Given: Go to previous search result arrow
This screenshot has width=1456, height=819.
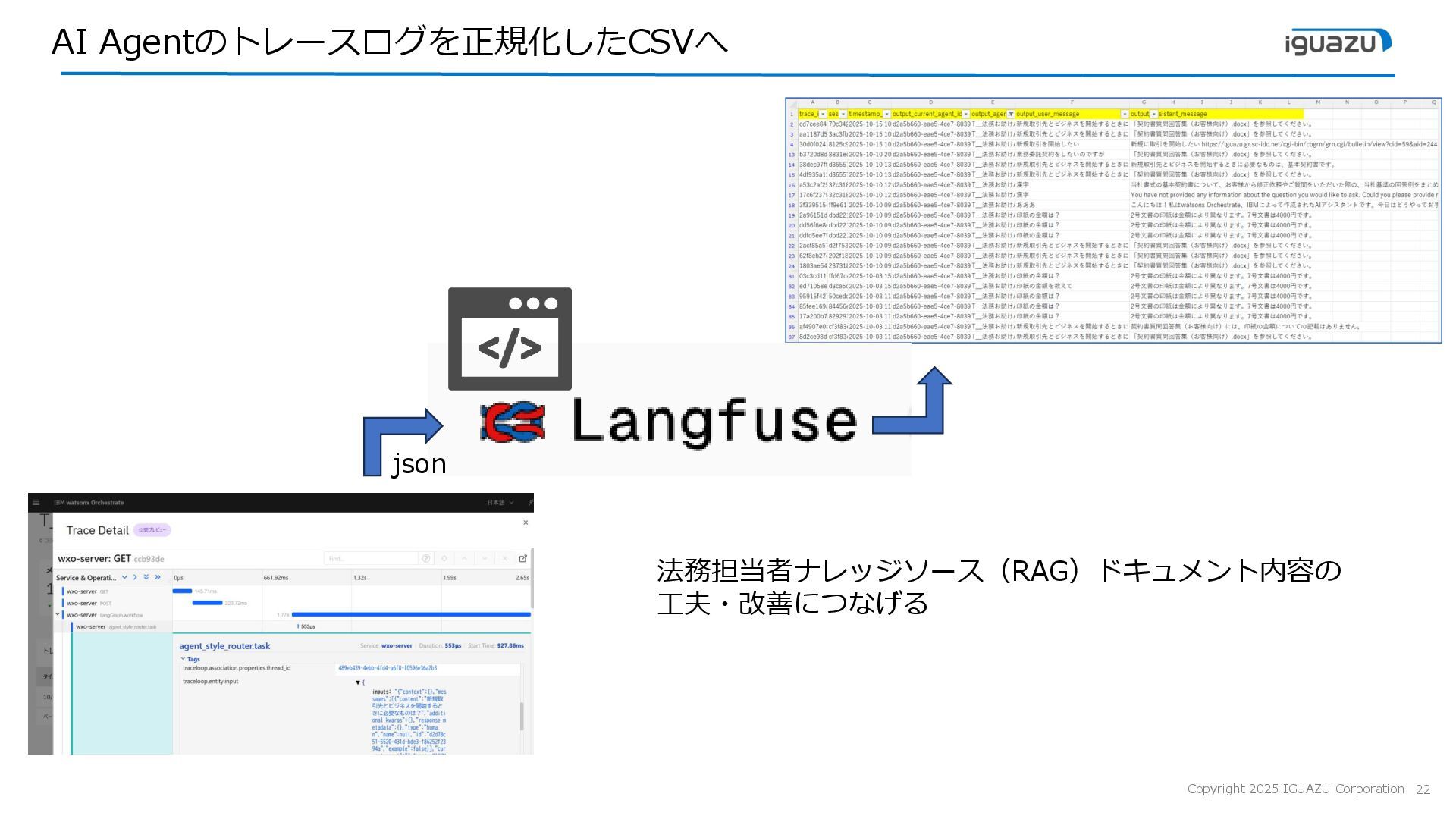Looking at the screenshot, I should point(465,559).
